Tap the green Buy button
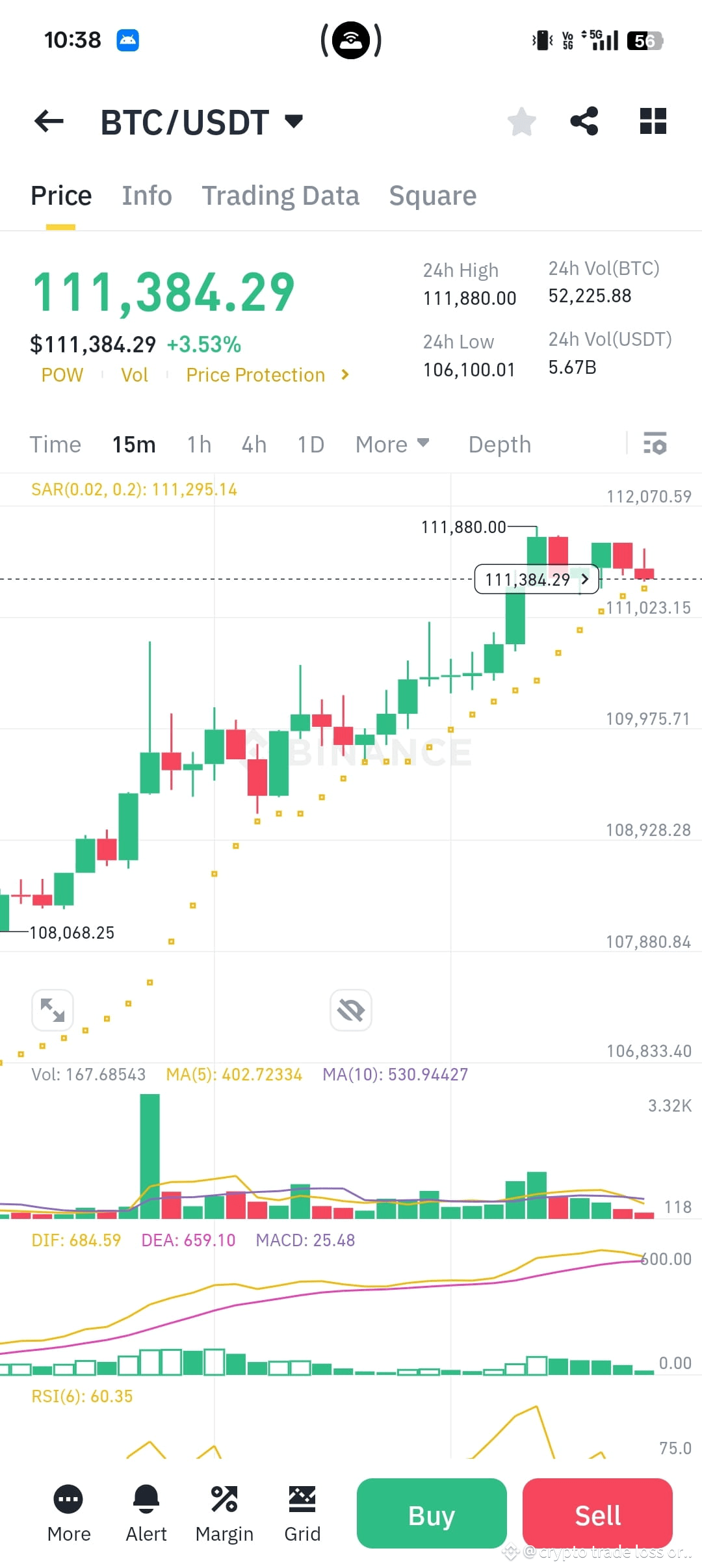Screen dimensions: 702x1568 click(x=432, y=1513)
